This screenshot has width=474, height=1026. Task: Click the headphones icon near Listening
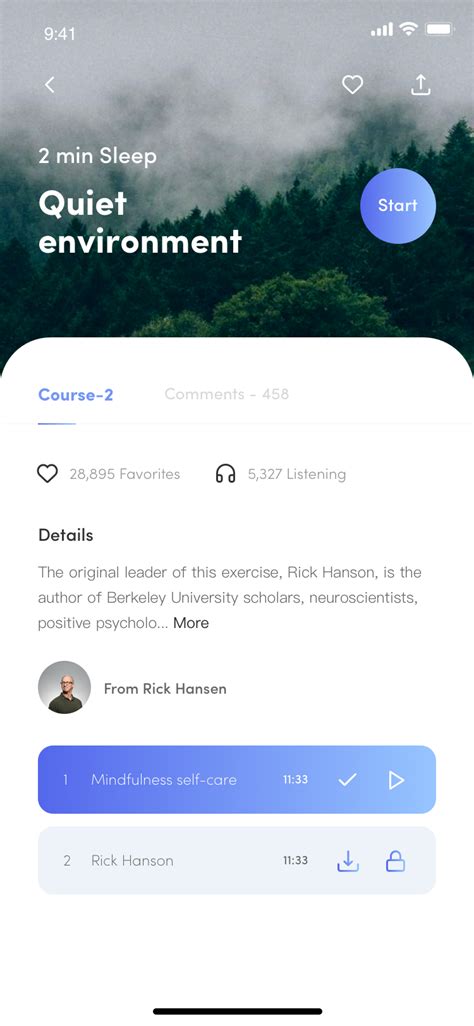pyautogui.click(x=225, y=473)
